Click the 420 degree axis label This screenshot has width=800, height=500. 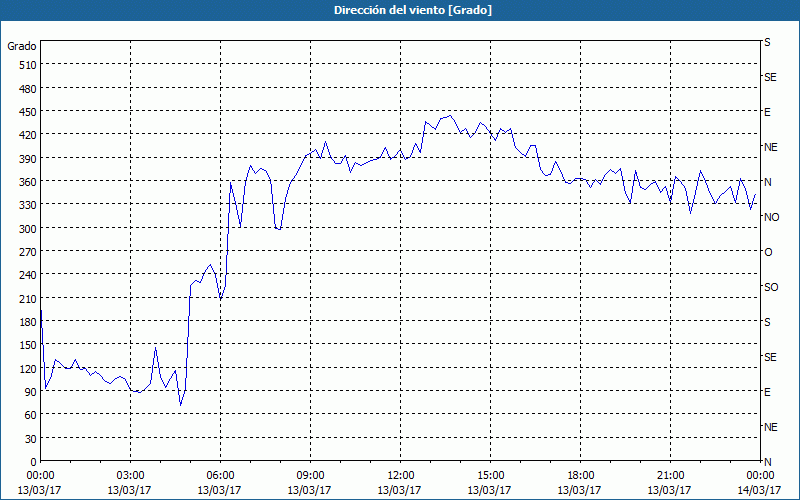click(x=28, y=135)
